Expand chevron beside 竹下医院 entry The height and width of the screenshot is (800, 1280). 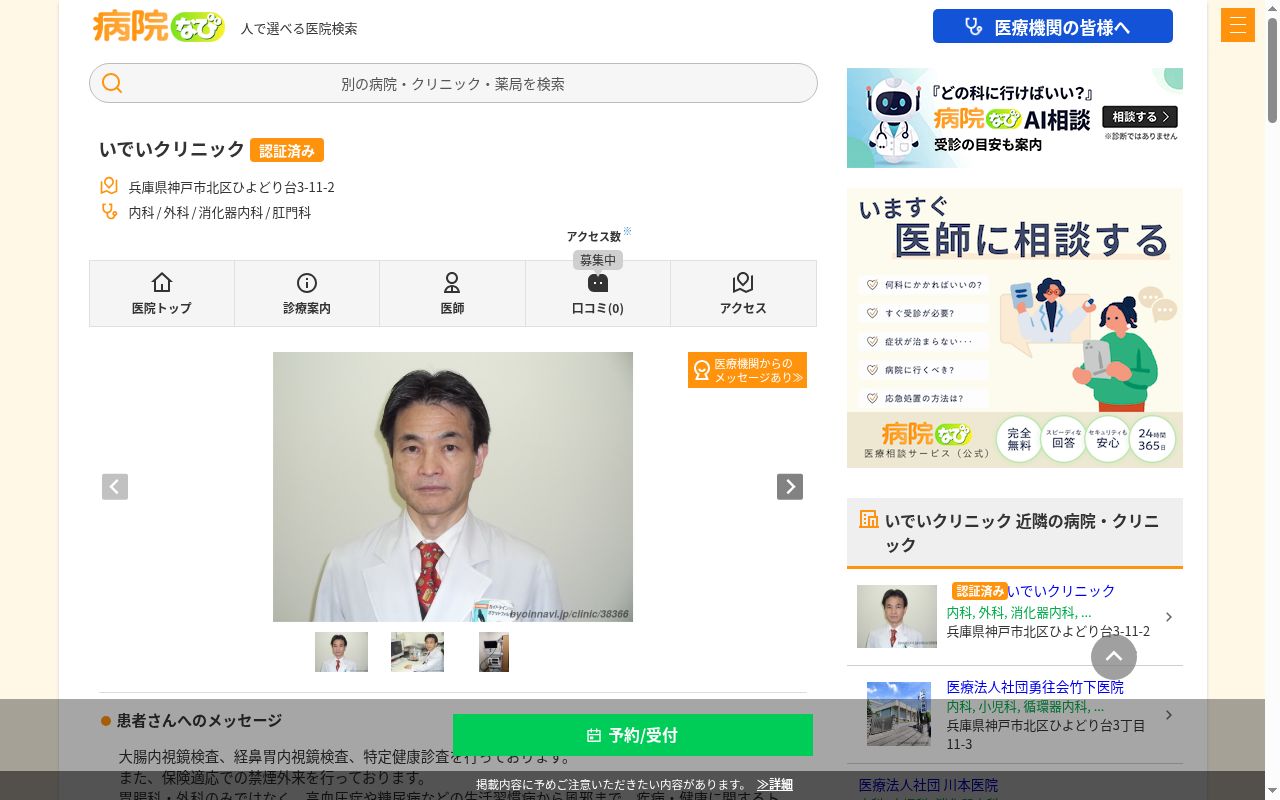1169,715
